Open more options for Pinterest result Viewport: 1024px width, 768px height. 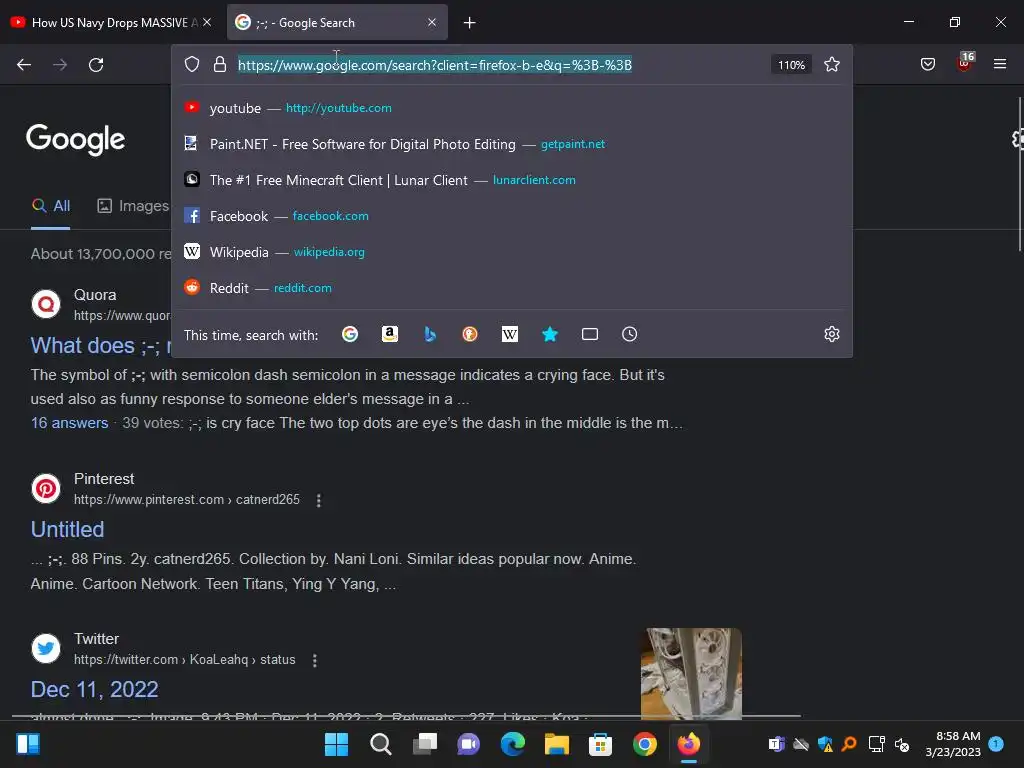319,500
